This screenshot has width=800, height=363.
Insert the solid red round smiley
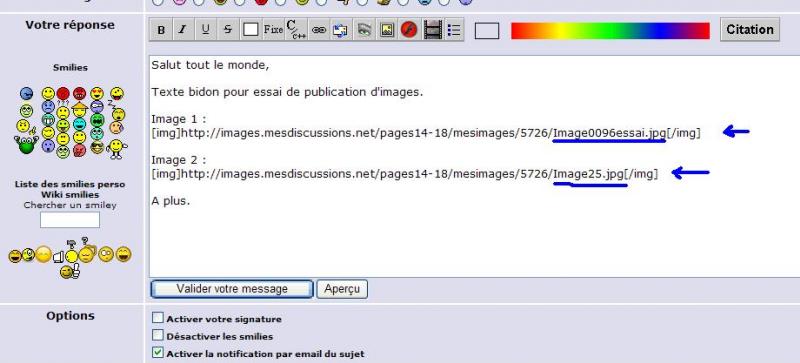tap(63, 93)
